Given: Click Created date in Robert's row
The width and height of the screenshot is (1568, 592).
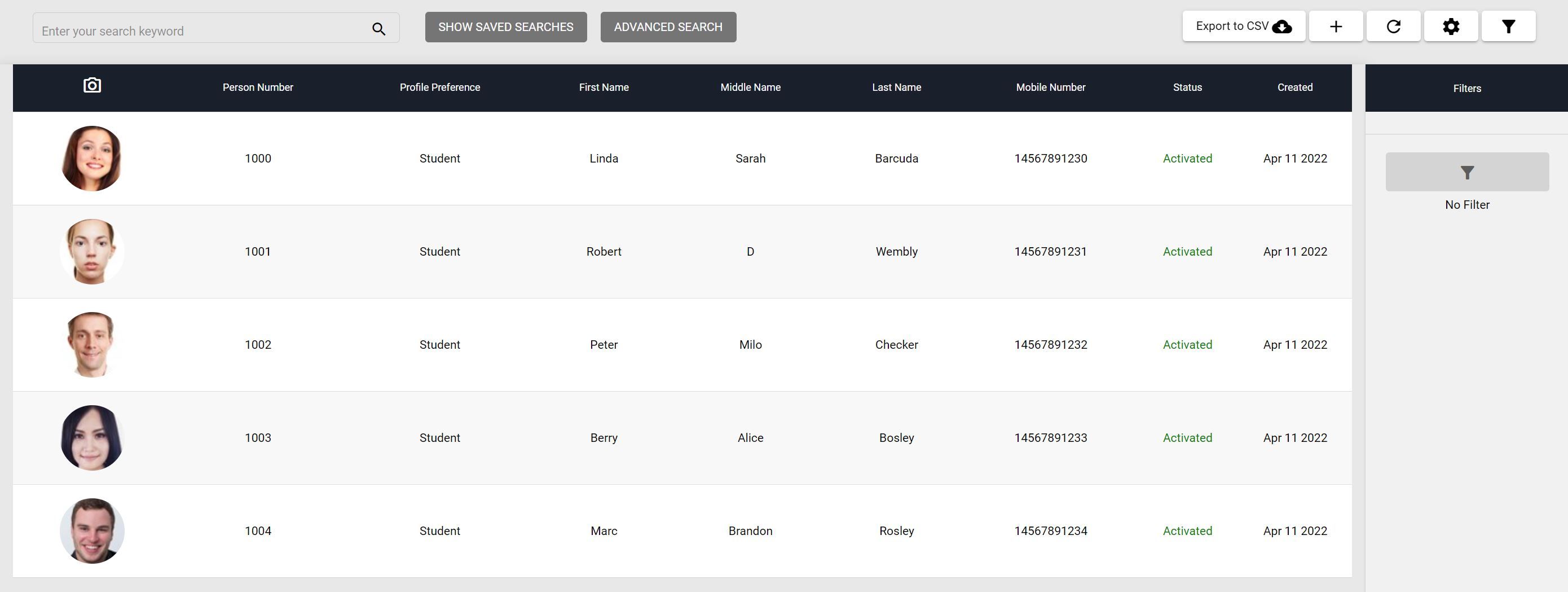Looking at the screenshot, I should coord(1294,252).
